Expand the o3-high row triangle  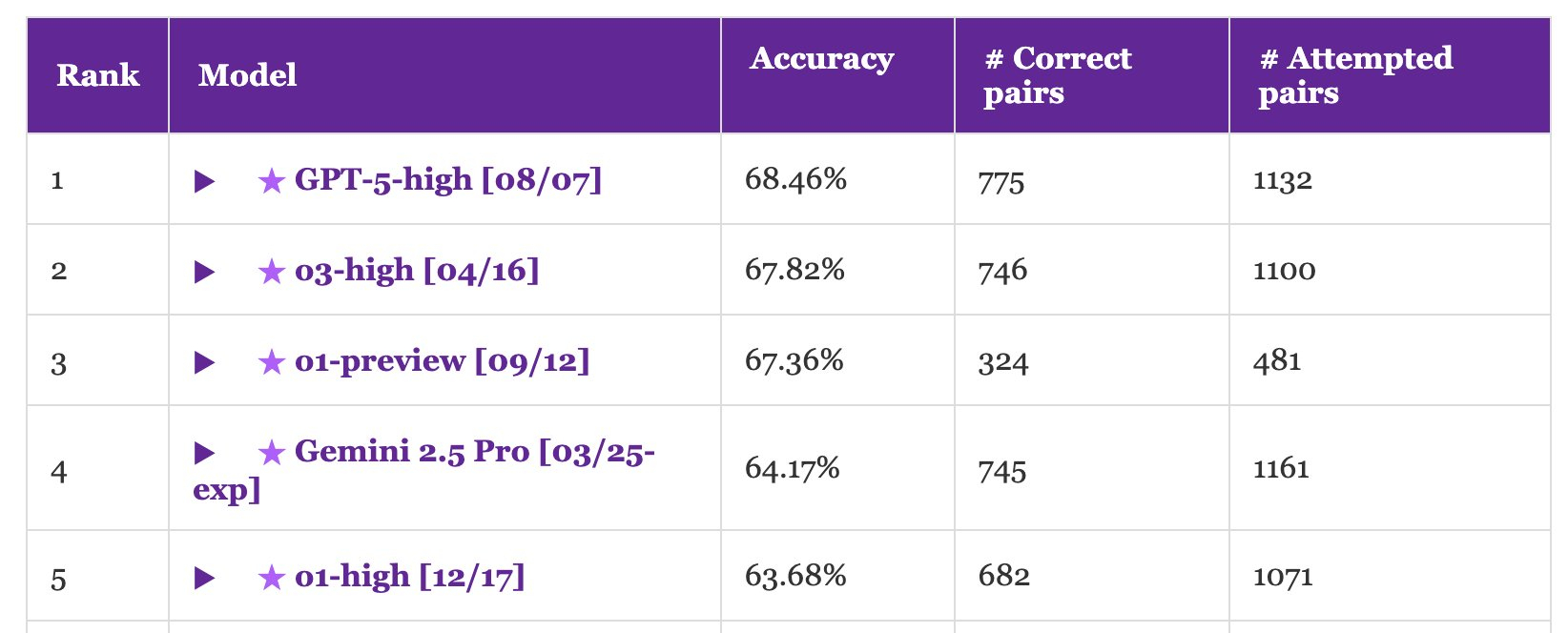pyautogui.click(x=204, y=272)
